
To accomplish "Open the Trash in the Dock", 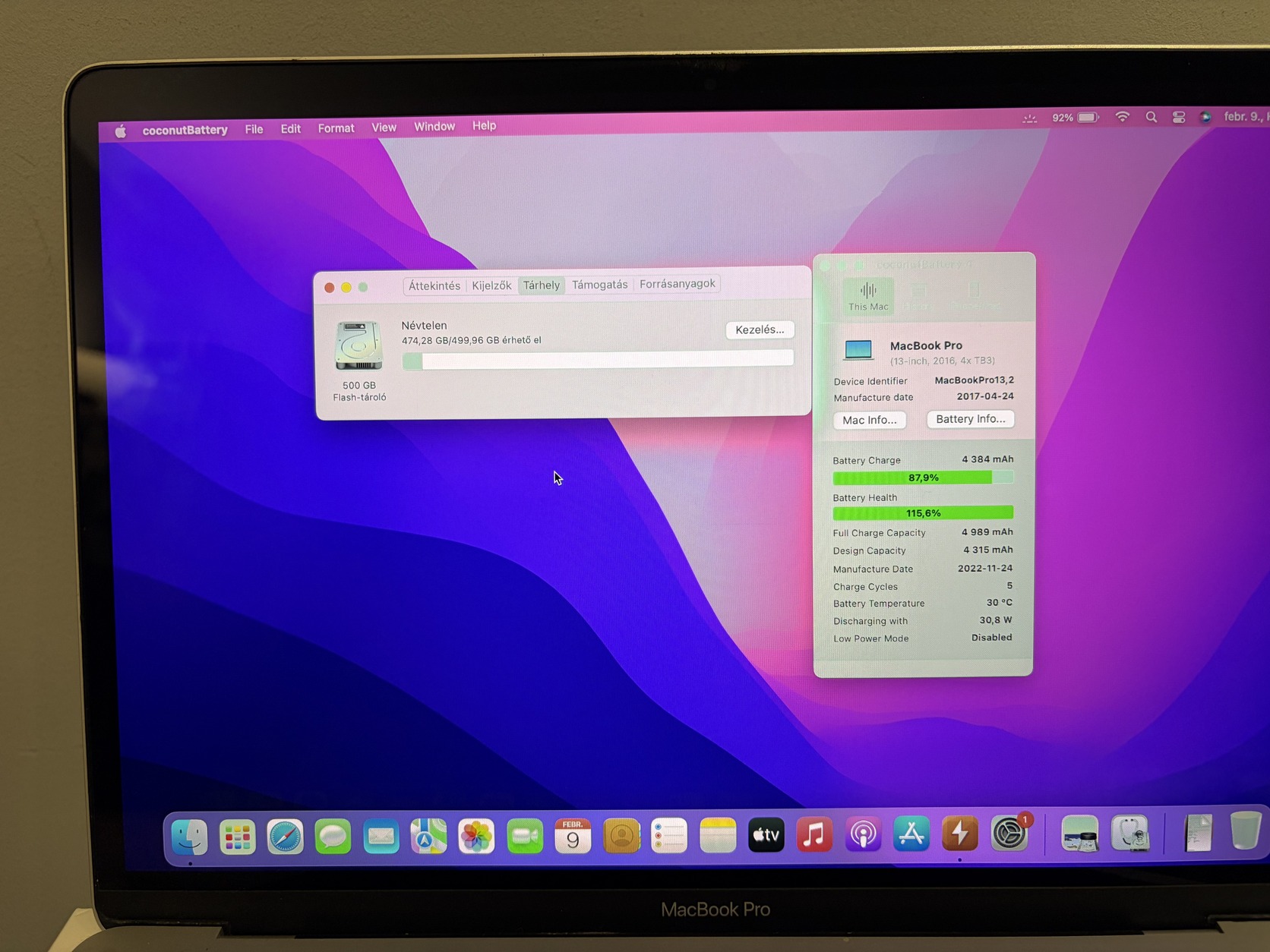I will pos(1246,831).
